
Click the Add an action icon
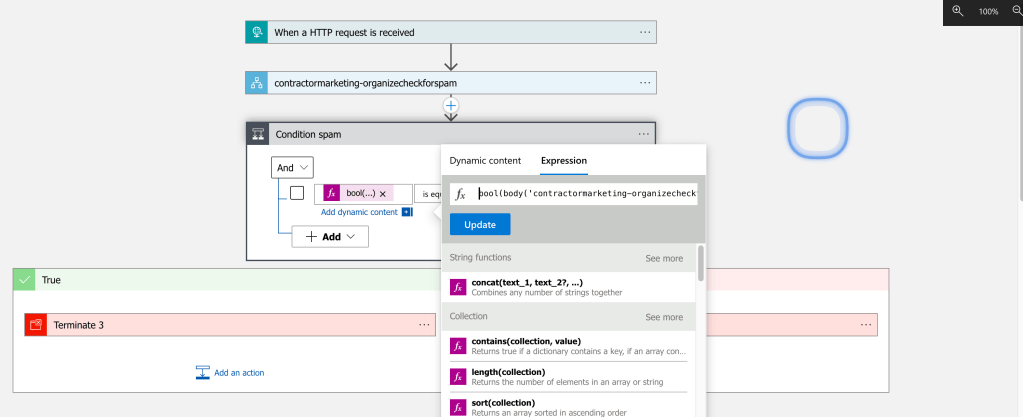point(202,373)
